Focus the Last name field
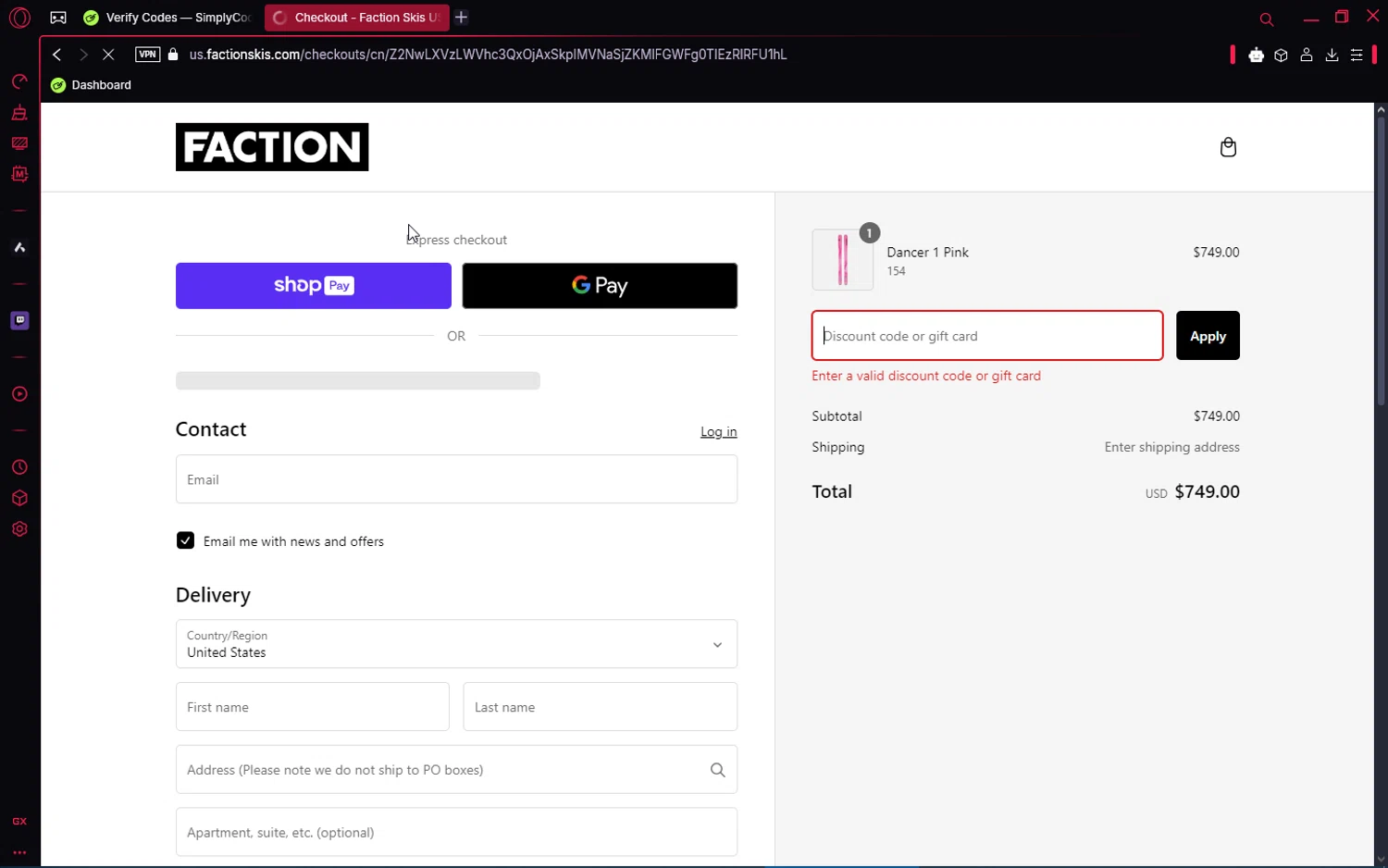 [600, 707]
